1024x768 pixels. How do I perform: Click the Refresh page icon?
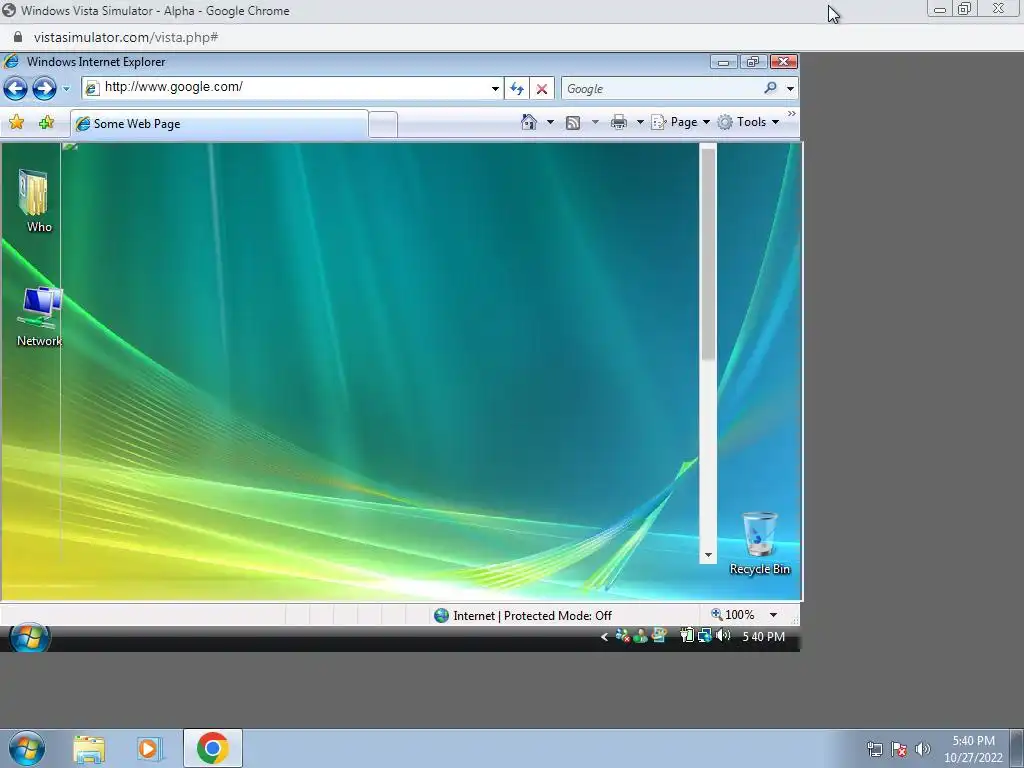[x=517, y=89]
